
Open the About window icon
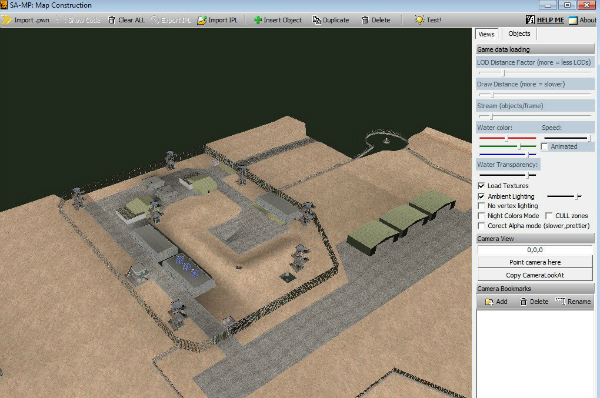tap(573, 20)
